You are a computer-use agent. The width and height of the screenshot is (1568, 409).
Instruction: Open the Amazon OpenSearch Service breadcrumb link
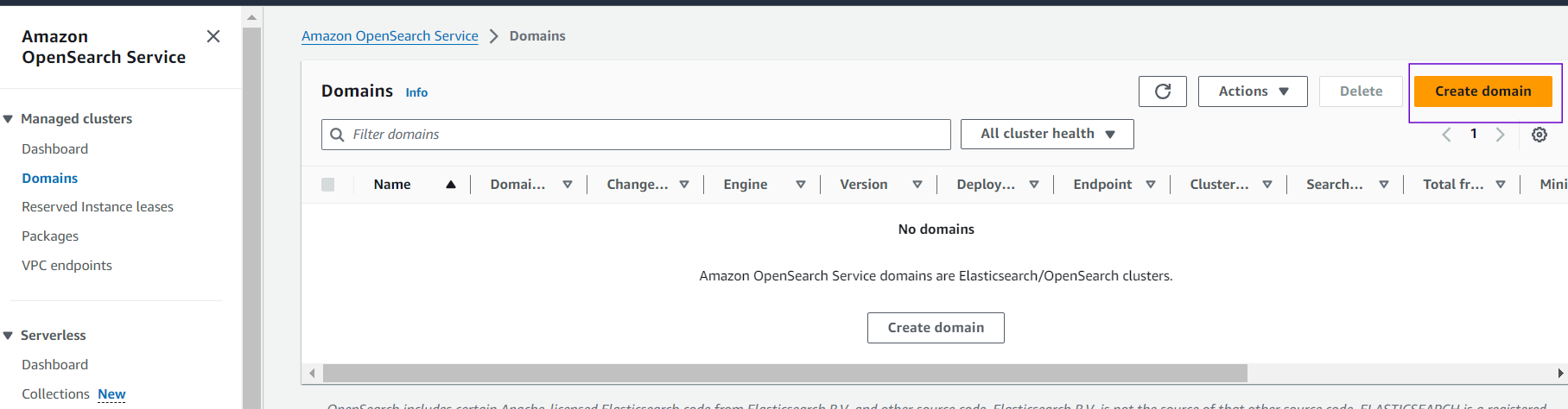pos(390,36)
